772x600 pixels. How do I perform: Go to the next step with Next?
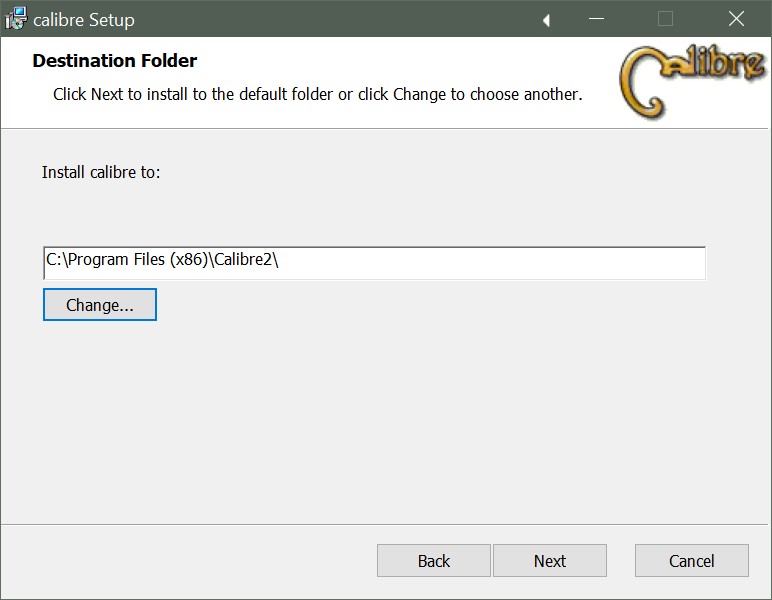click(x=549, y=561)
